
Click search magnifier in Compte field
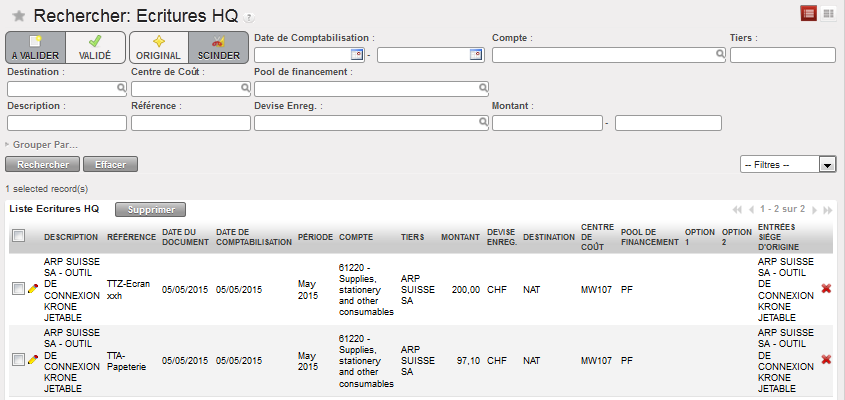coord(720,54)
